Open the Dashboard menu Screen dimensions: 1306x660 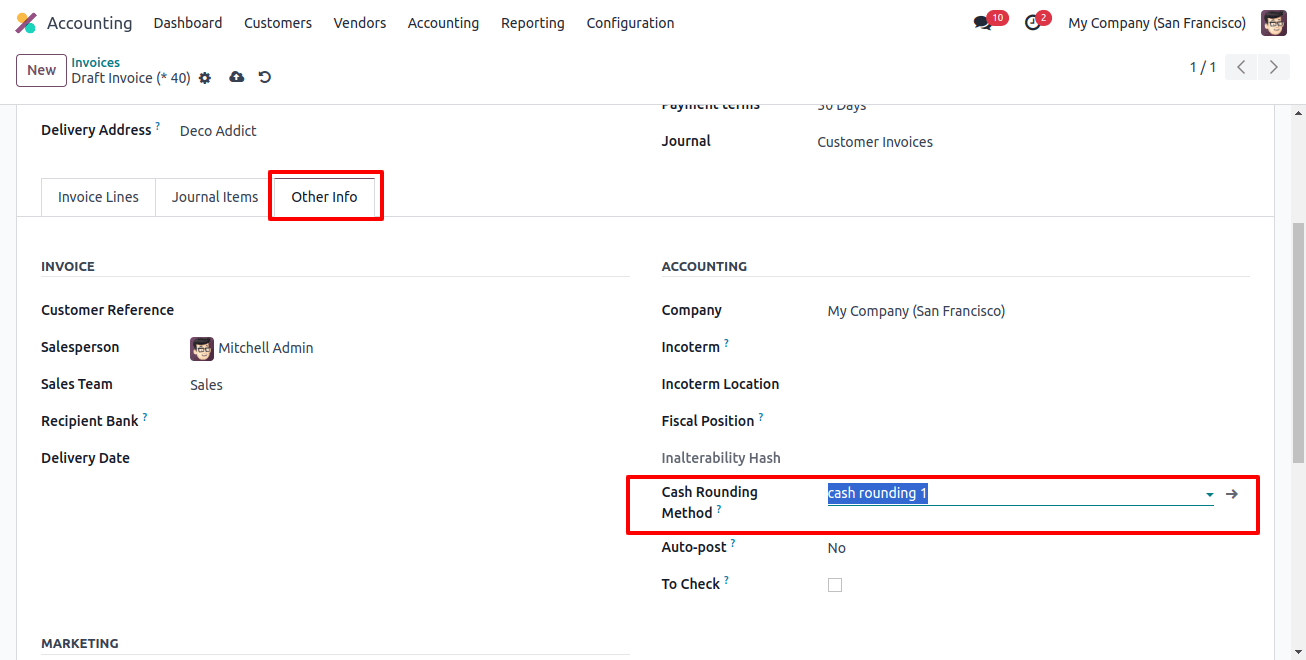(188, 23)
